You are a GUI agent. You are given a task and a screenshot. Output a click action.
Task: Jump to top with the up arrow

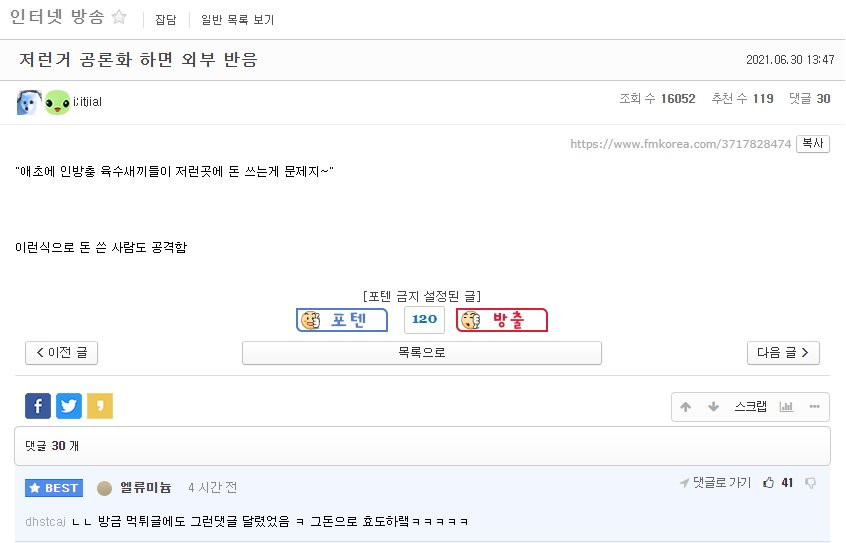point(685,407)
